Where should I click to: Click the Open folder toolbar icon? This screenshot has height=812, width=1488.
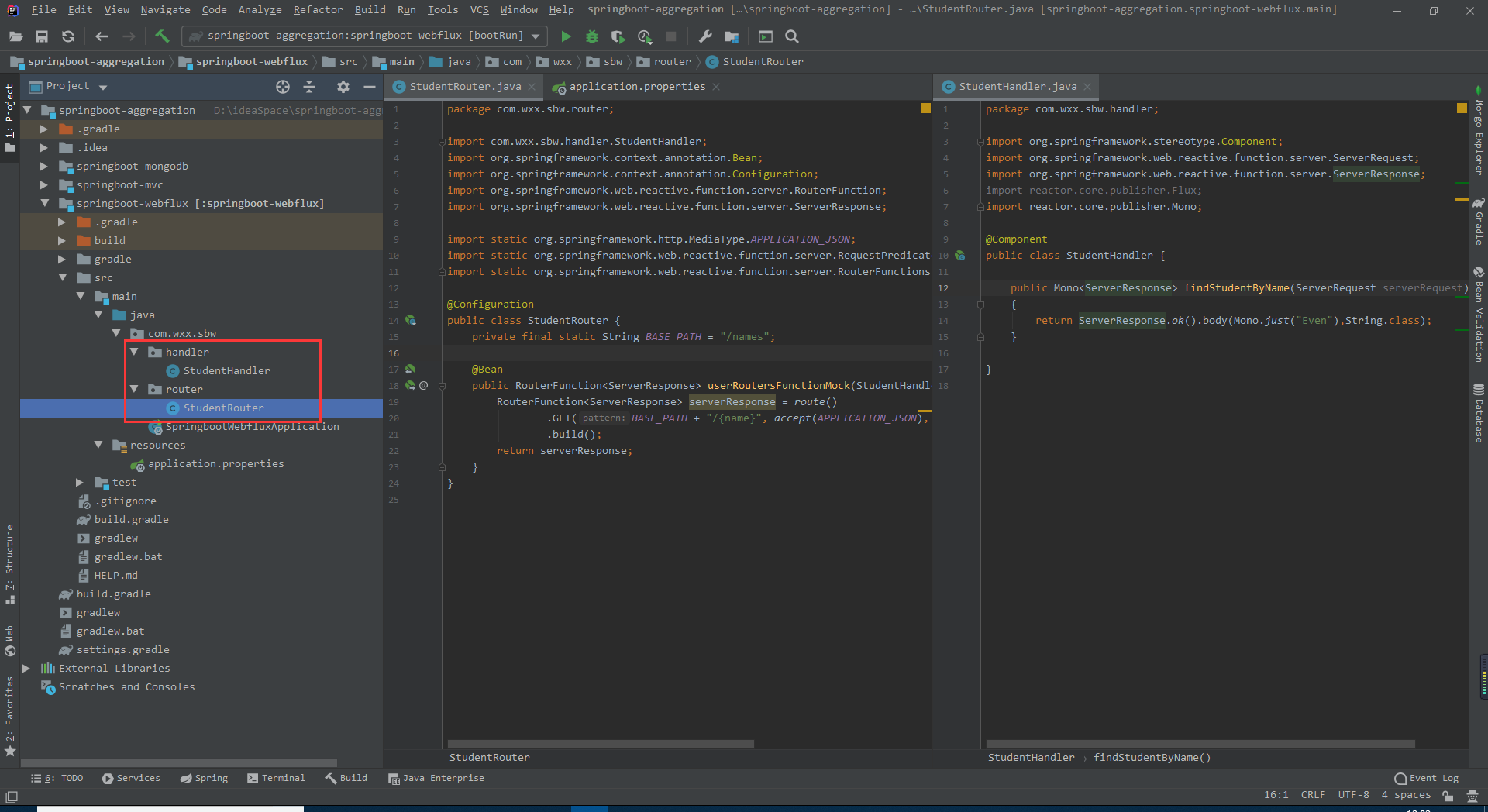coord(15,36)
